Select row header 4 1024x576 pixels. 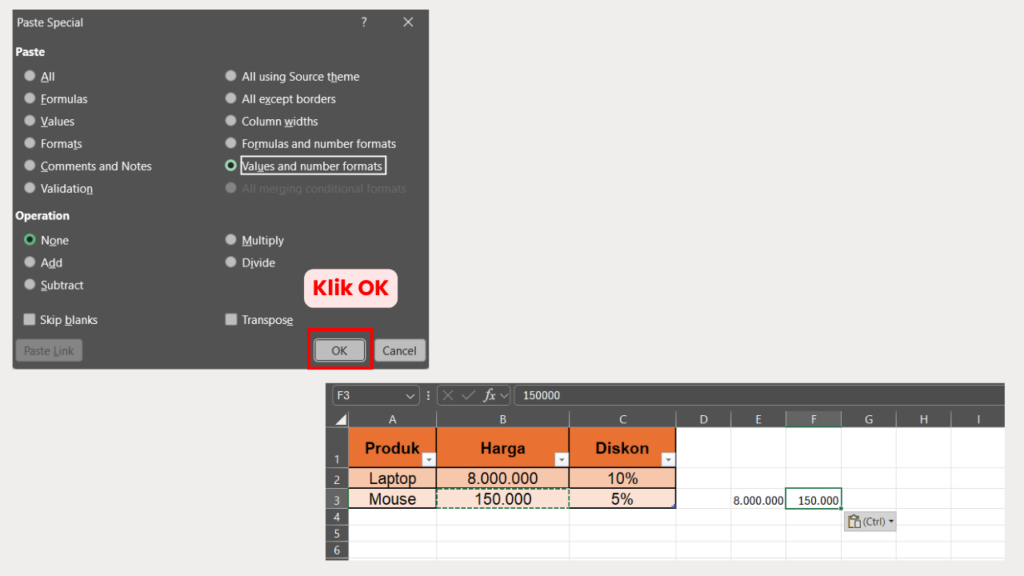337,517
